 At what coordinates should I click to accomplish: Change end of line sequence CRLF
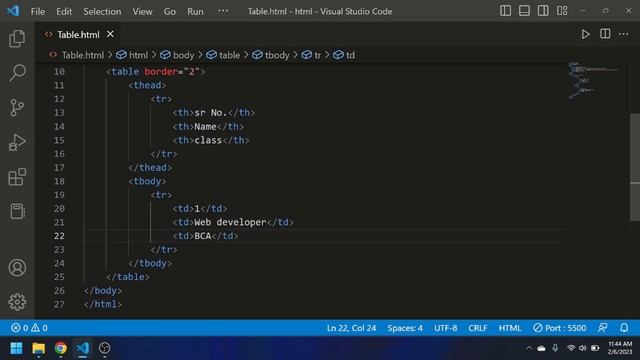tap(478, 328)
